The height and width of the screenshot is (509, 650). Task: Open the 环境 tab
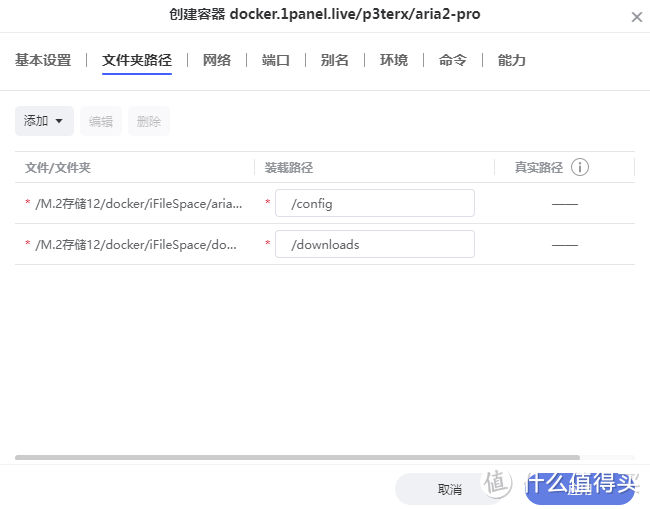(x=394, y=60)
